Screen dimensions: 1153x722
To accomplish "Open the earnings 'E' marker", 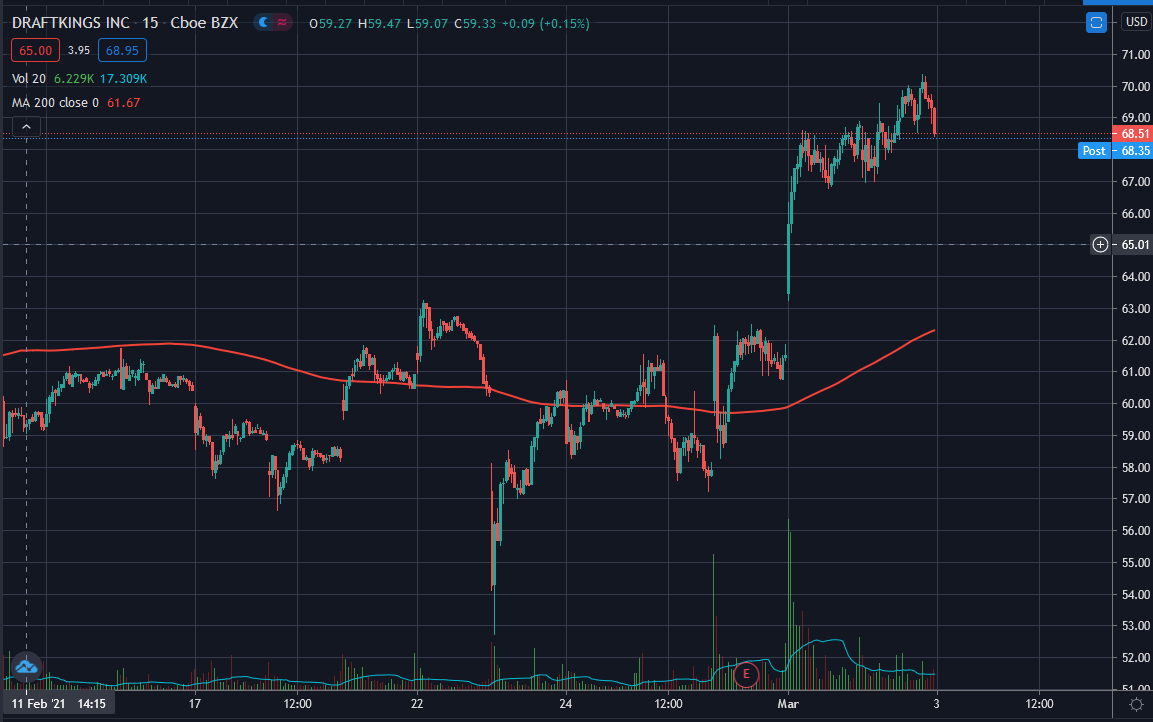I will tap(744, 675).
